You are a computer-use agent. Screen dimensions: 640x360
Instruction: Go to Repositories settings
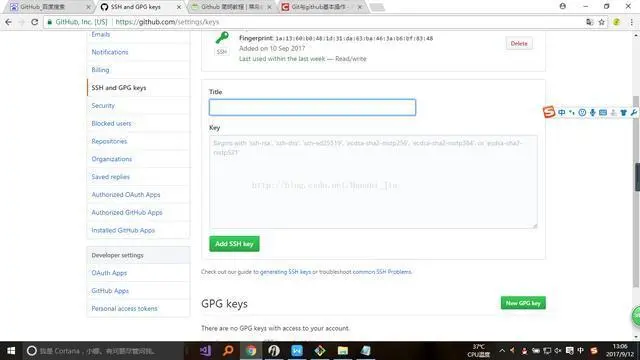click(109, 141)
